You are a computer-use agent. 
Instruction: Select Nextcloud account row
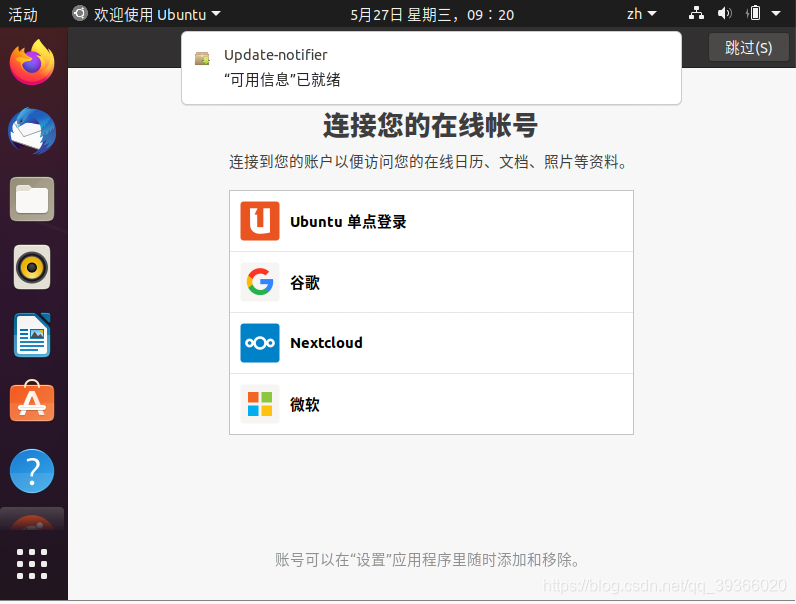click(432, 343)
